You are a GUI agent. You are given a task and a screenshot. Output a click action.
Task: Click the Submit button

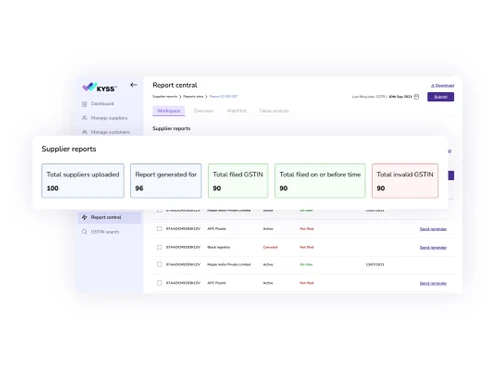(x=440, y=97)
